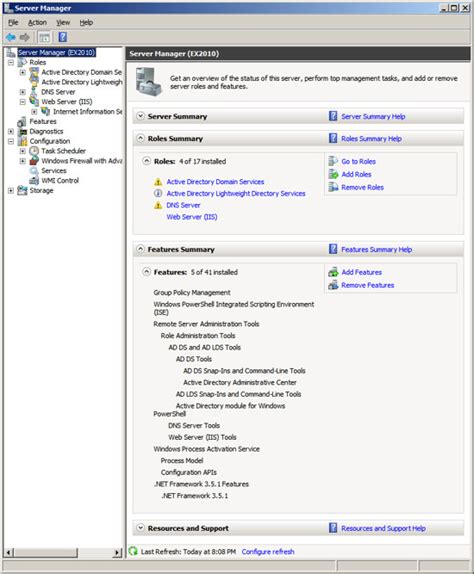The image size is (474, 574).
Task: Click the Active Directory Administrative Center text
Action: click(240, 382)
